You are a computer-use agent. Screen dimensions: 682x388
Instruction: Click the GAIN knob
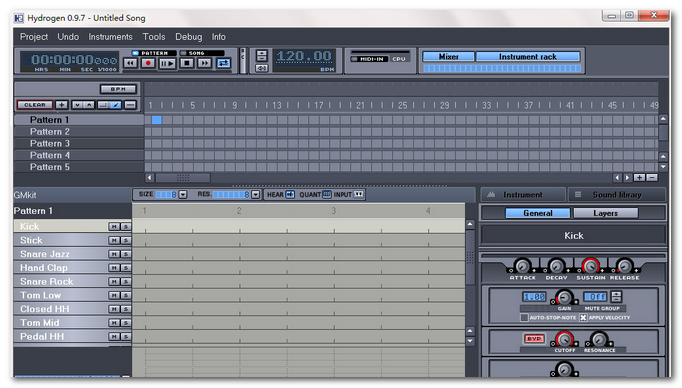tap(564, 298)
